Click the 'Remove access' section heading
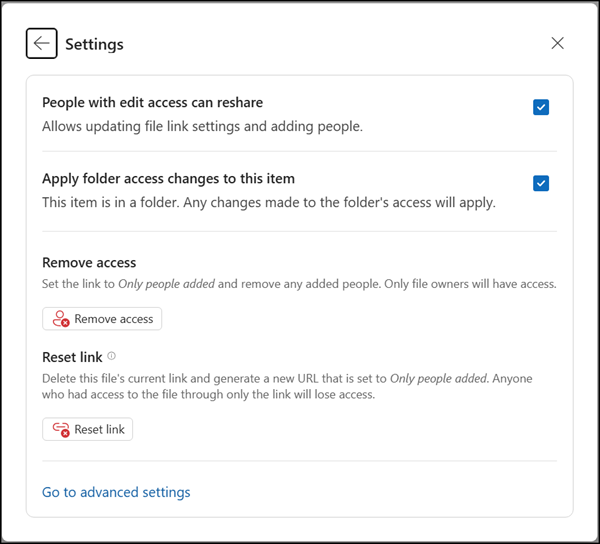 pos(89,262)
